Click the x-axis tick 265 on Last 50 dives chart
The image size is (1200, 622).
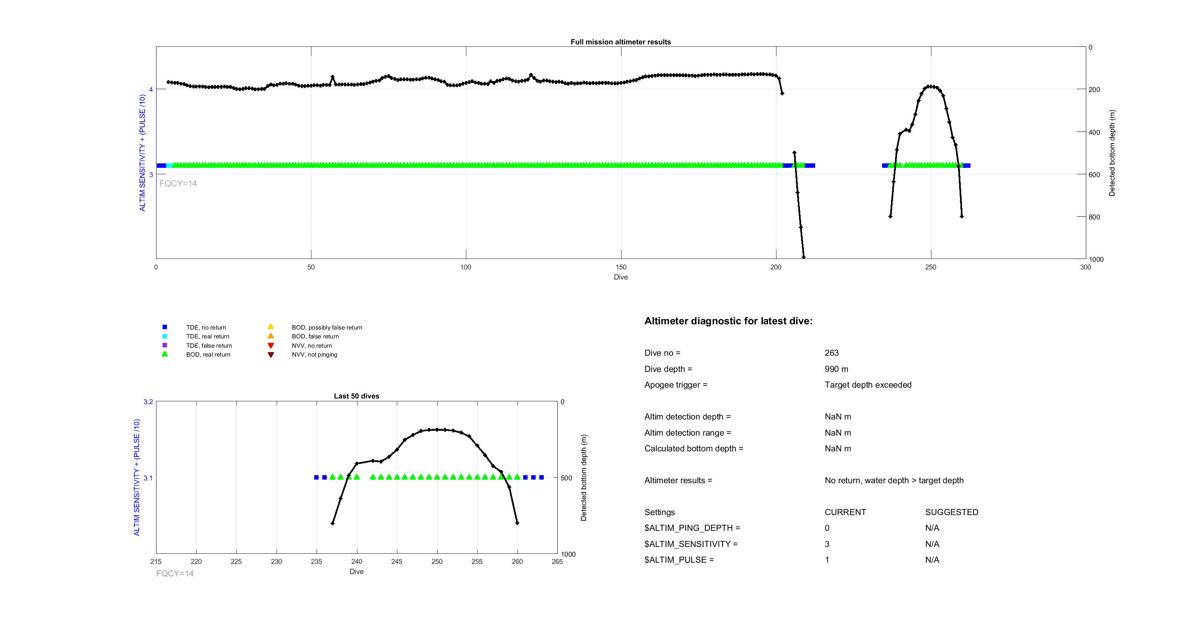pyautogui.click(x=557, y=562)
